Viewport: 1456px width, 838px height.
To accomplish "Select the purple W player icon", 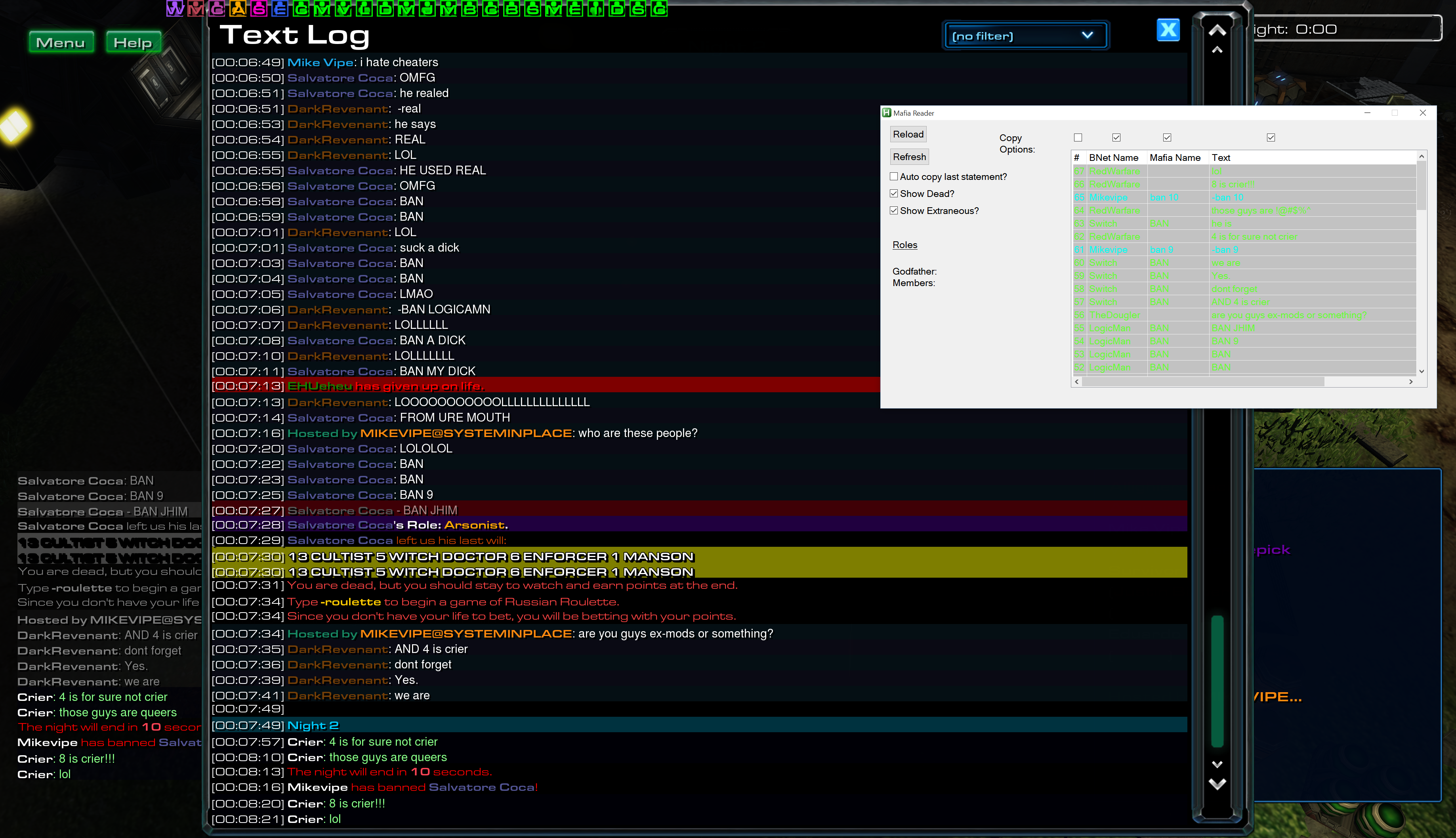I will coord(175,9).
